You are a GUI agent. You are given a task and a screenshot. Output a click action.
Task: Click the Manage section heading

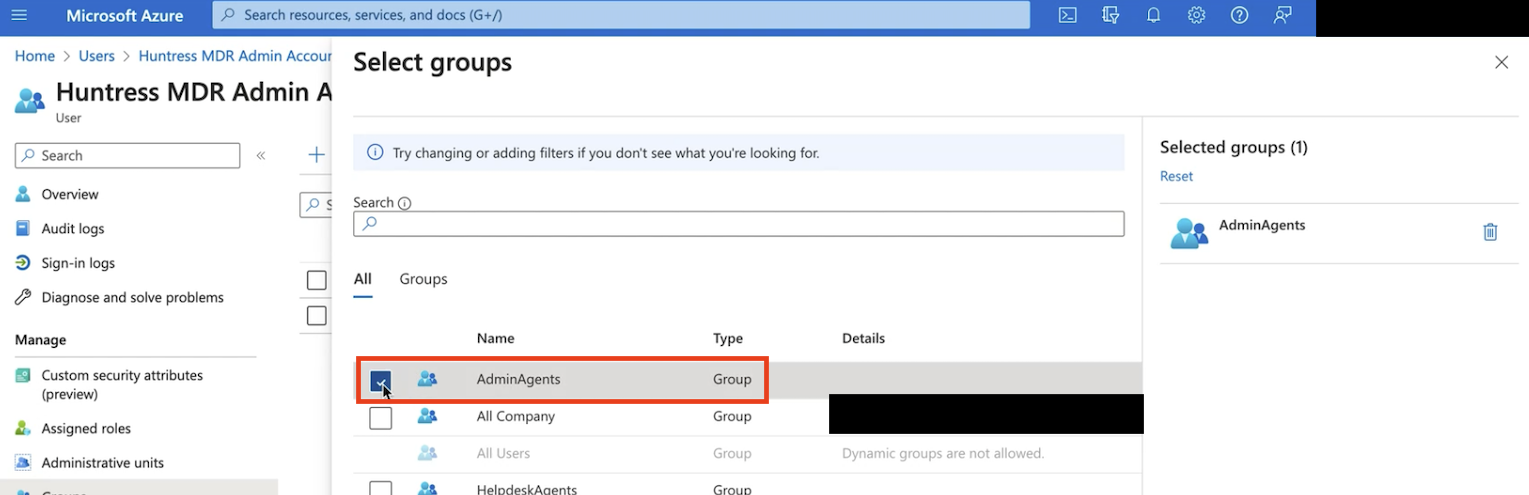pyautogui.click(x=40, y=340)
